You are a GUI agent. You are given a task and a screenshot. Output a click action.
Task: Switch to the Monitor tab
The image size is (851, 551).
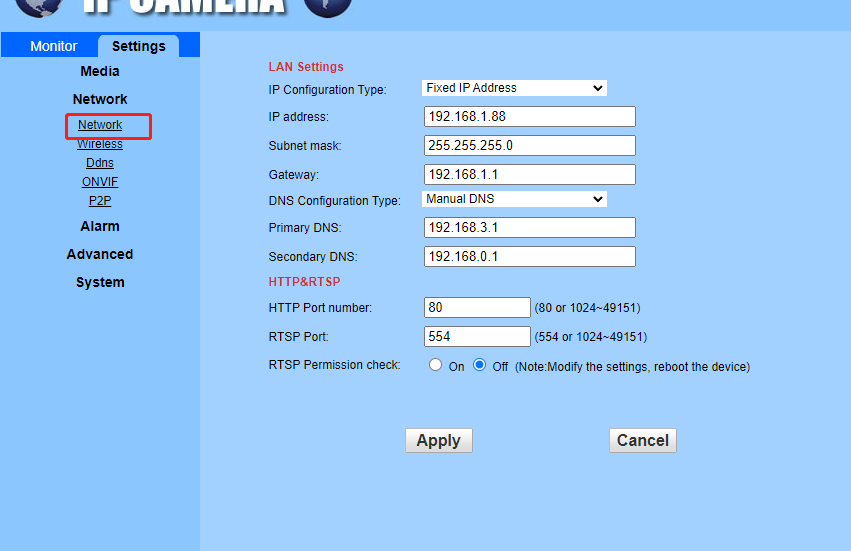[x=54, y=46]
